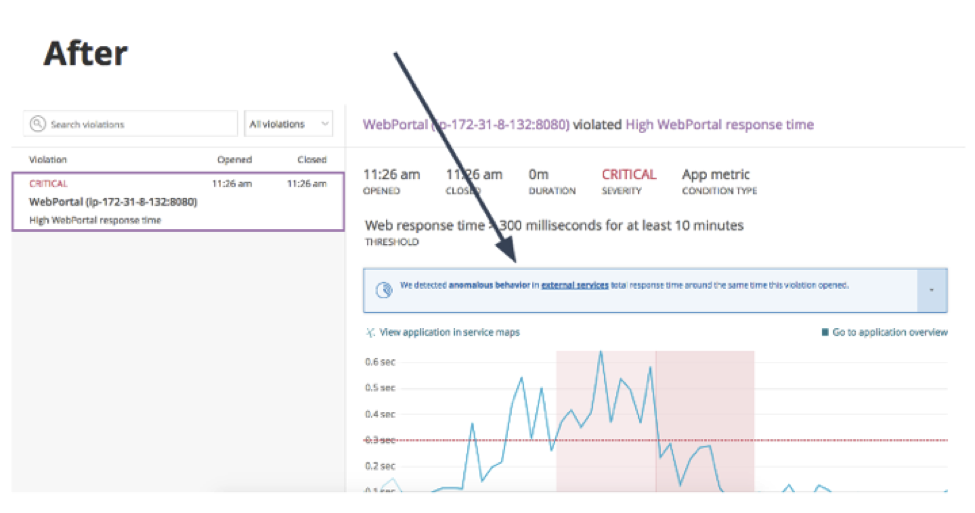Screen dimensions: 975x513
Task: Open the WebPortal (ip-172-31-8-132:8080) header link
Action: (x=466, y=124)
